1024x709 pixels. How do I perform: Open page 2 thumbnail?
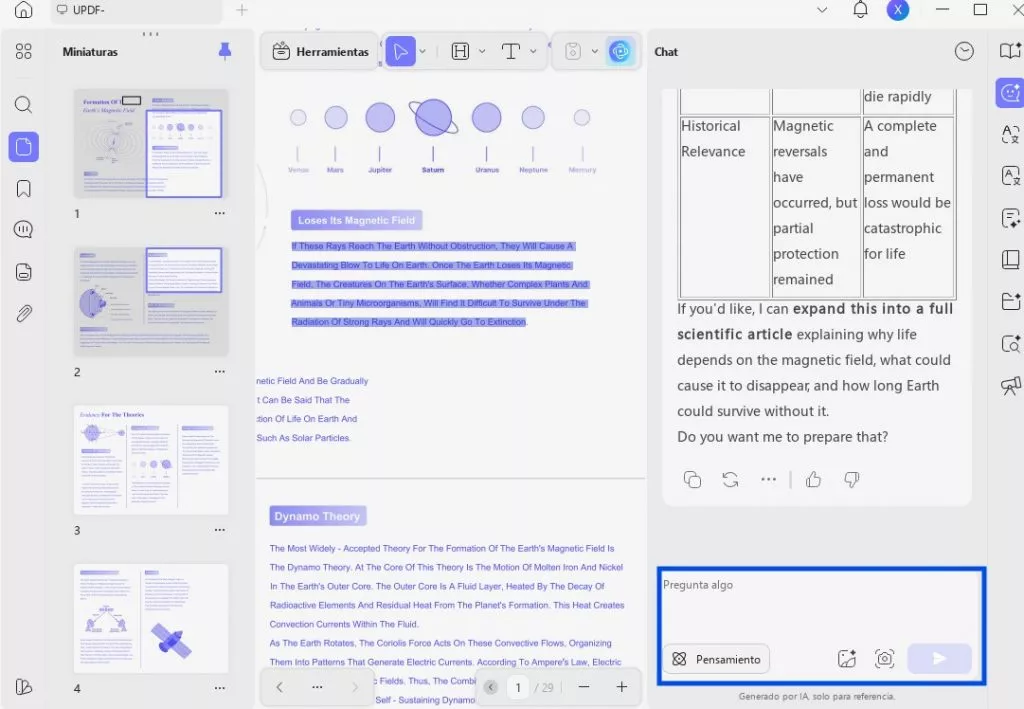point(151,302)
